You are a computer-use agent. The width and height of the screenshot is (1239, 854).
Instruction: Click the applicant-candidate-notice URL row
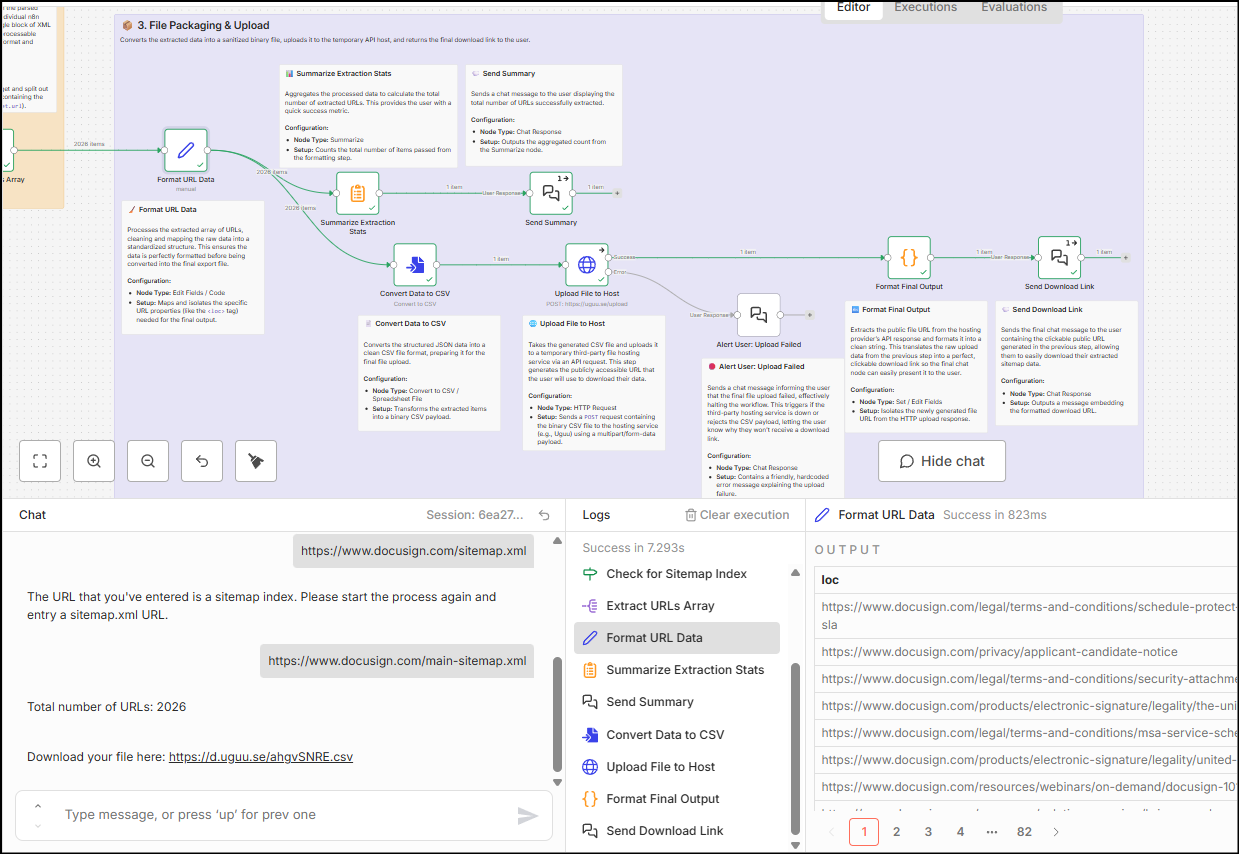1027,652
